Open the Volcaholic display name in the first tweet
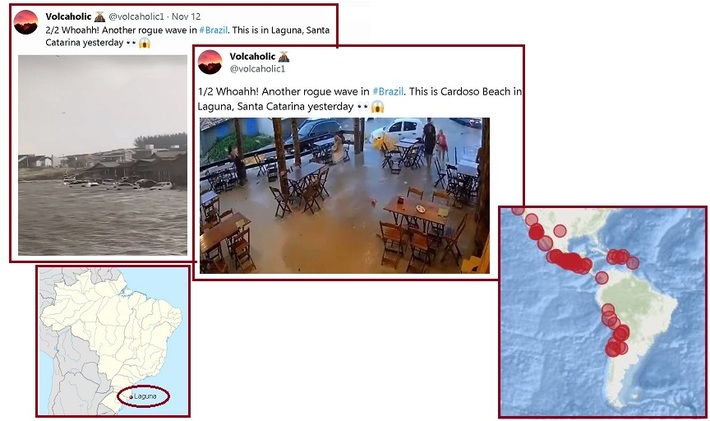Screen dimensions: 710x421 pyautogui.click(x=68, y=17)
